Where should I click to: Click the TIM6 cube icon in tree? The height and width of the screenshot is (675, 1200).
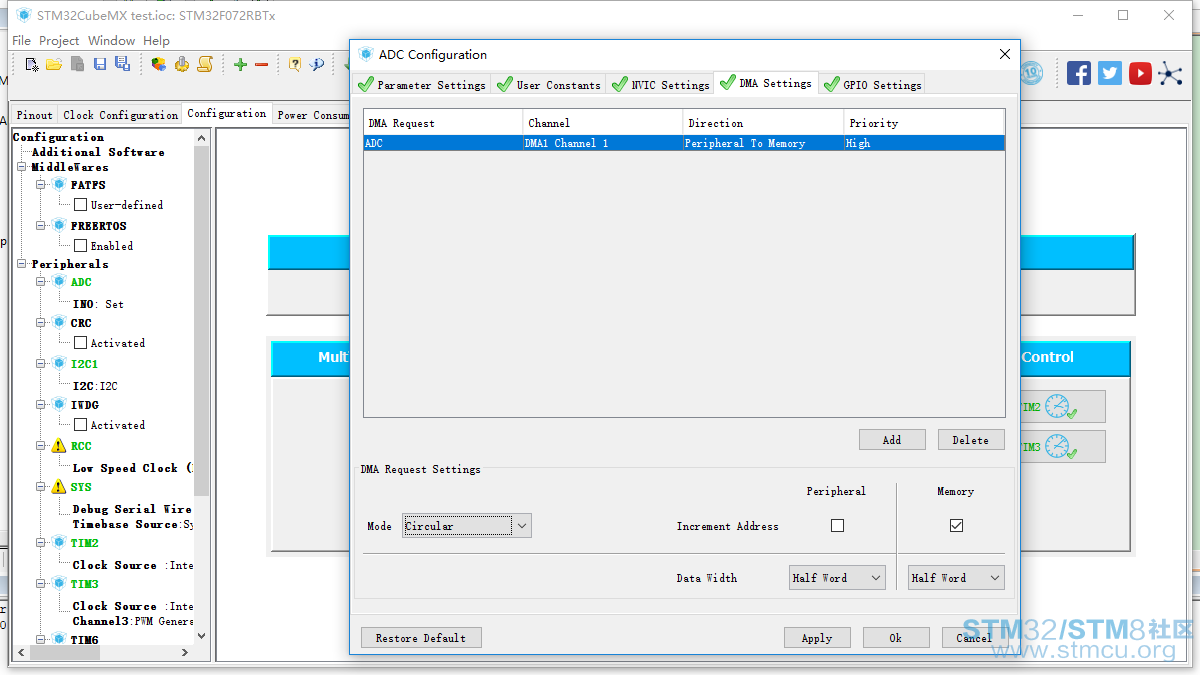(59, 639)
